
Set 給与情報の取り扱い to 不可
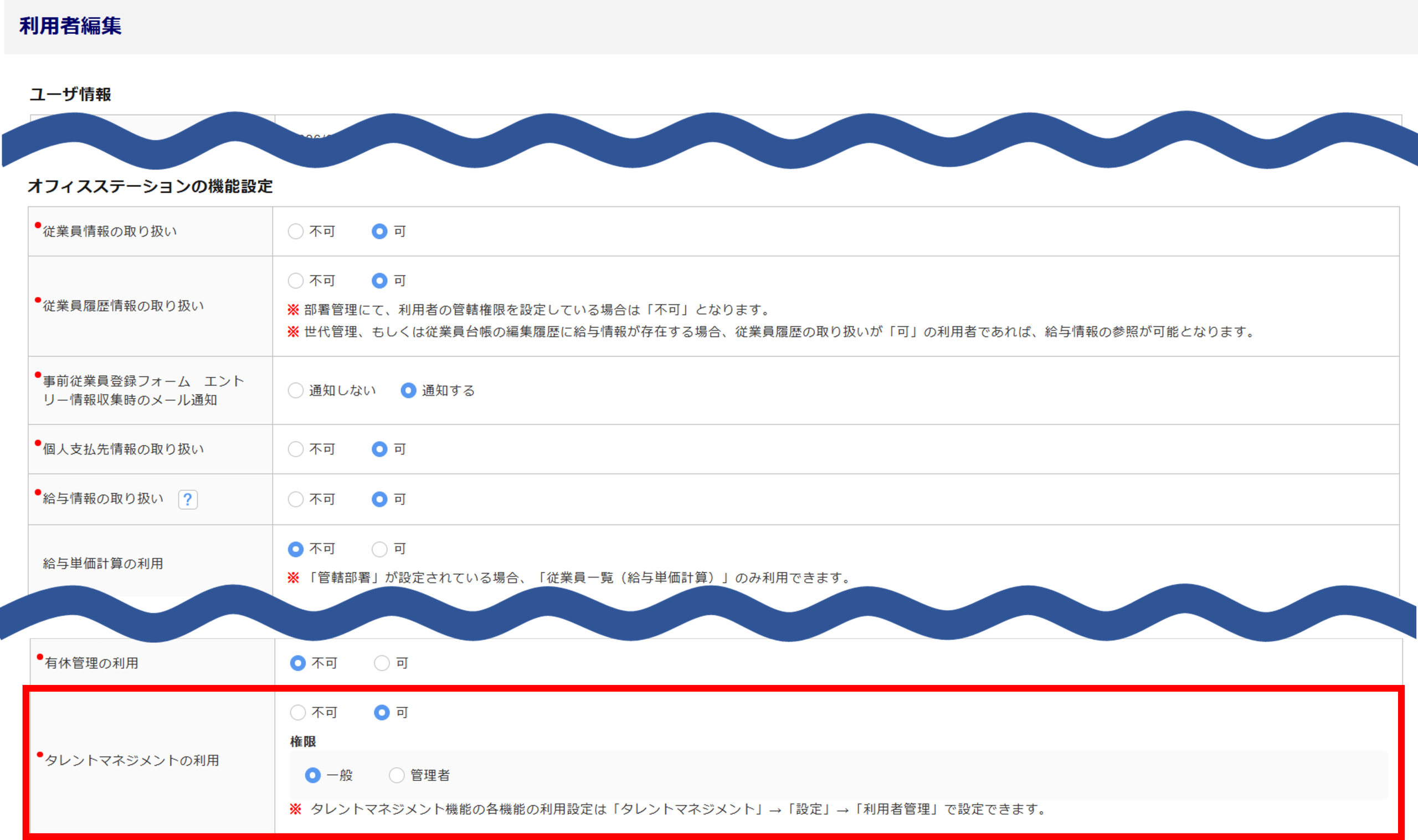click(295, 499)
